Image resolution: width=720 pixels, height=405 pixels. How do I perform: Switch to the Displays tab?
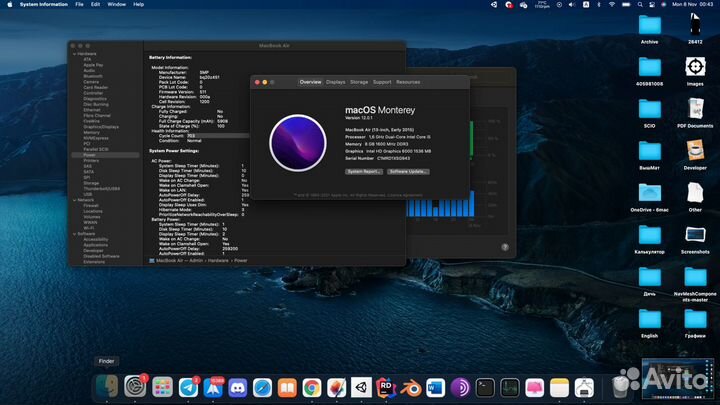pos(336,82)
